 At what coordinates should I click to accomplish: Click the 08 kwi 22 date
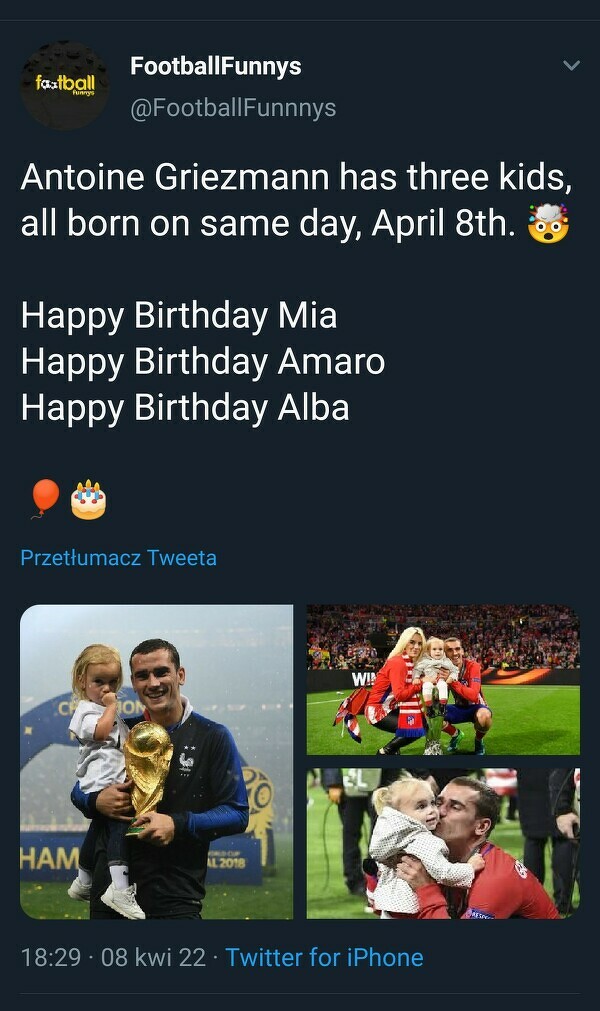(153, 957)
